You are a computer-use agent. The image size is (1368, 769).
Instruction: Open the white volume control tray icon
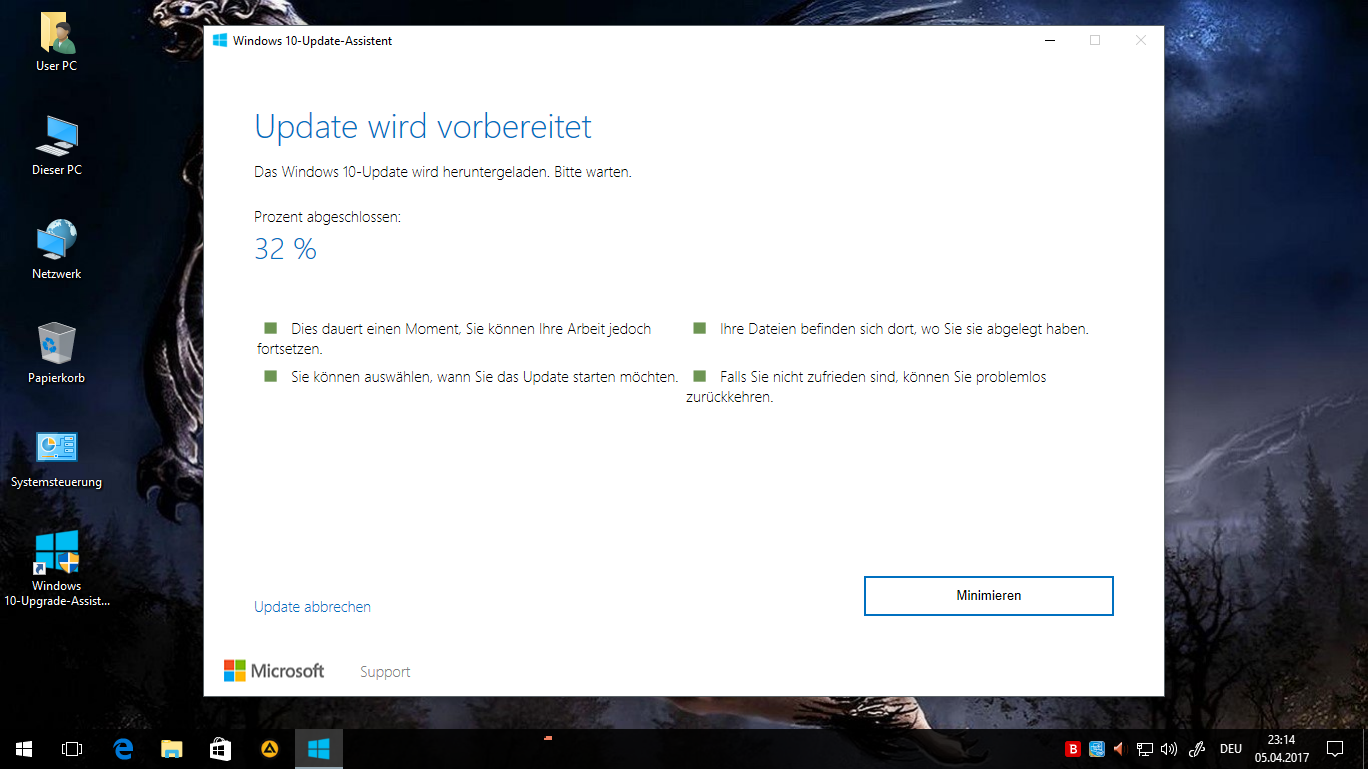click(x=1169, y=749)
